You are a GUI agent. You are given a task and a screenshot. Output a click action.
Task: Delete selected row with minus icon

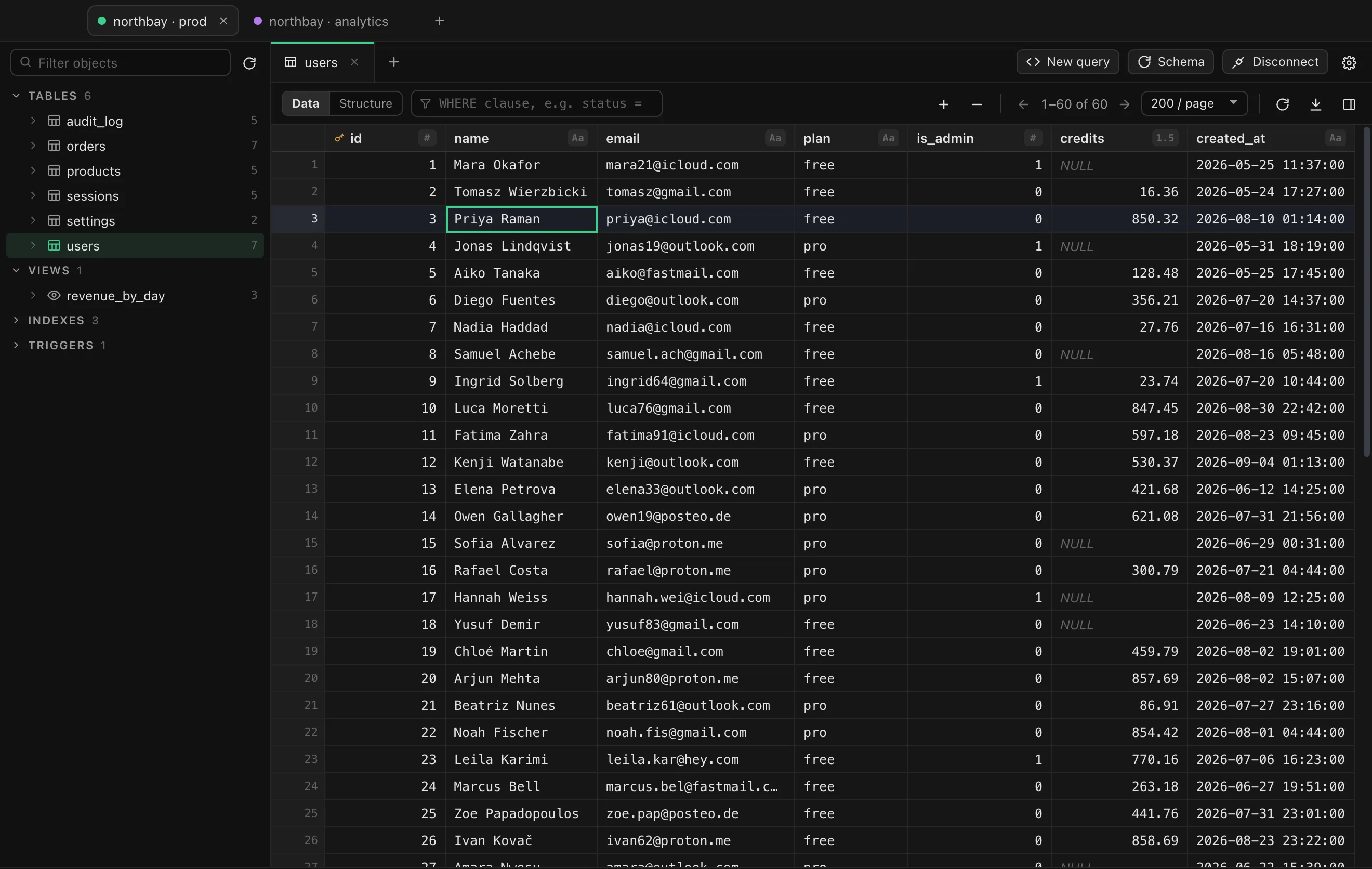[977, 104]
